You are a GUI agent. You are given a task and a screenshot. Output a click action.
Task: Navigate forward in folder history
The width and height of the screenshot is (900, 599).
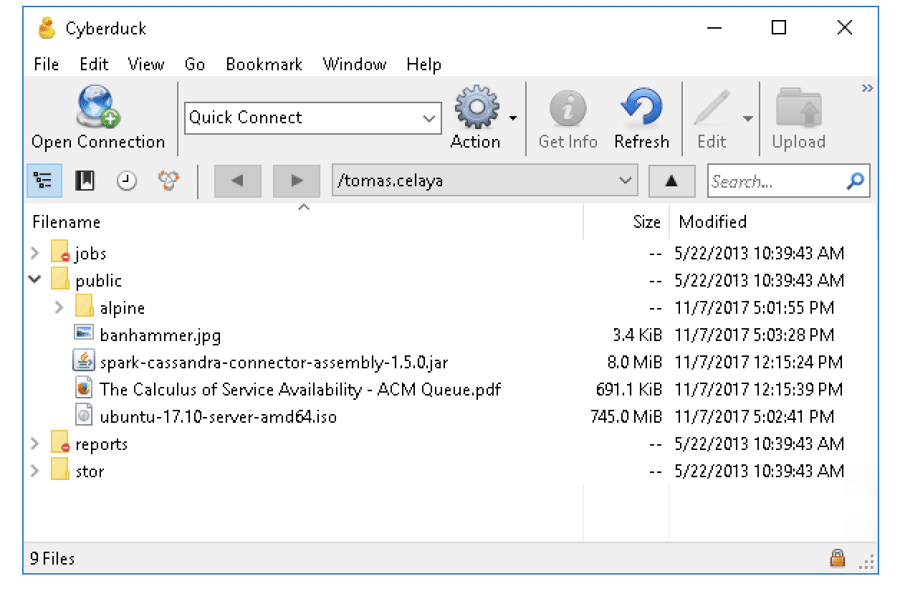coord(296,181)
